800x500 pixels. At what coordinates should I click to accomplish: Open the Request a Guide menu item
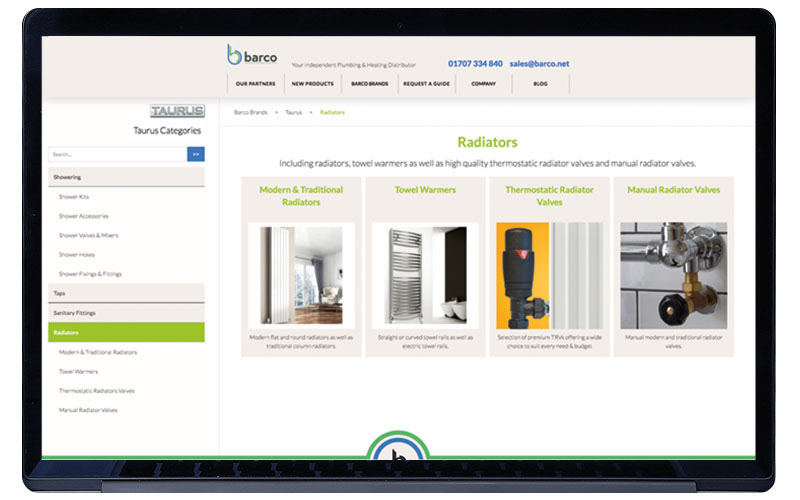[427, 84]
